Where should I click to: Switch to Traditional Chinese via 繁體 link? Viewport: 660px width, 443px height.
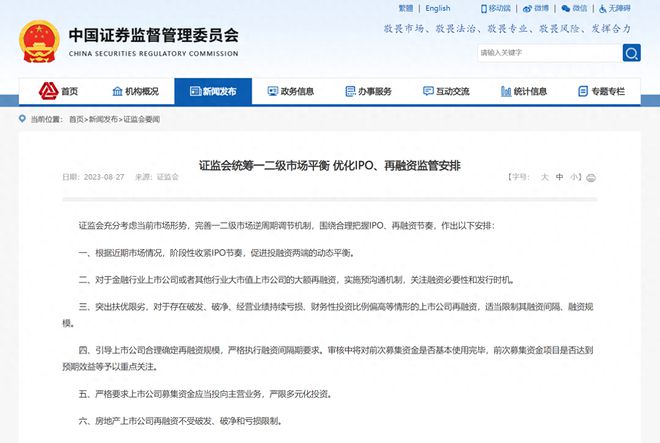tap(406, 8)
